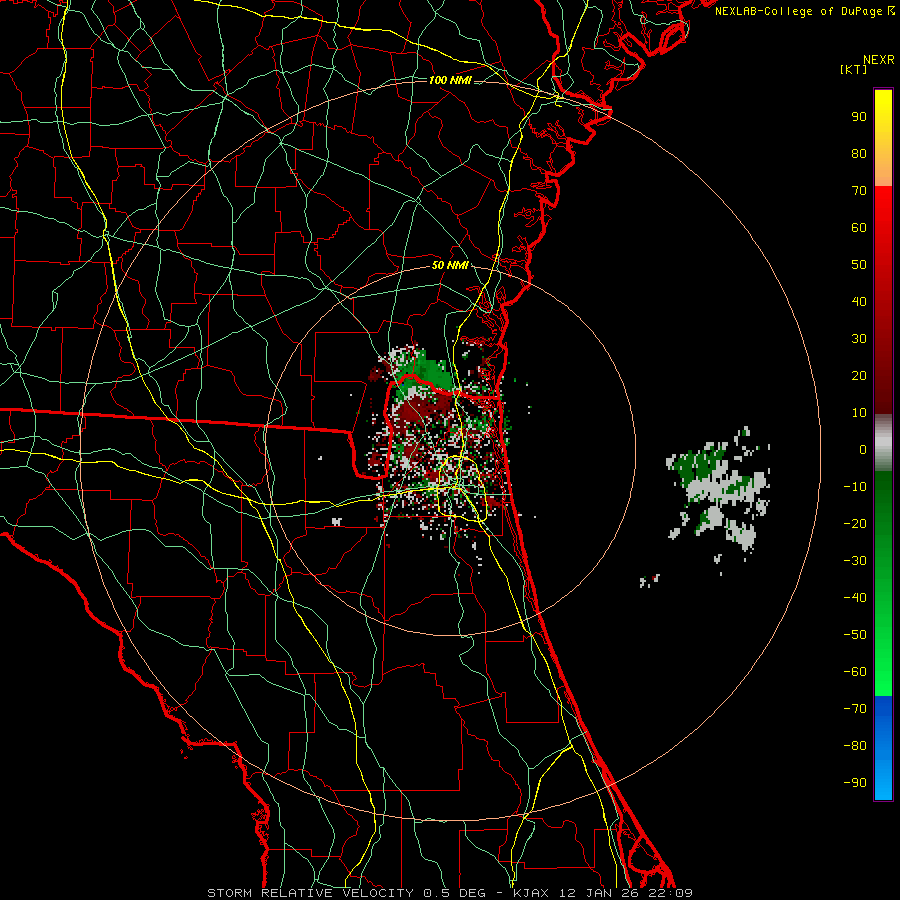Pick the gray zero segment of the color bar
Image resolution: width=900 pixels, height=900 pixels.
(883, 443)
